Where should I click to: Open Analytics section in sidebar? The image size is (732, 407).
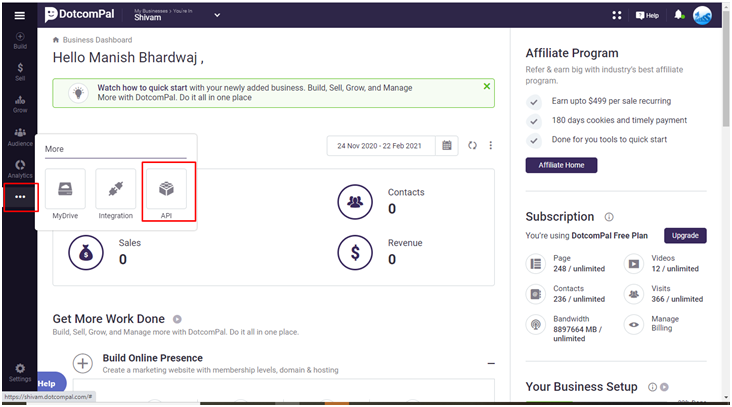point(20,169)
